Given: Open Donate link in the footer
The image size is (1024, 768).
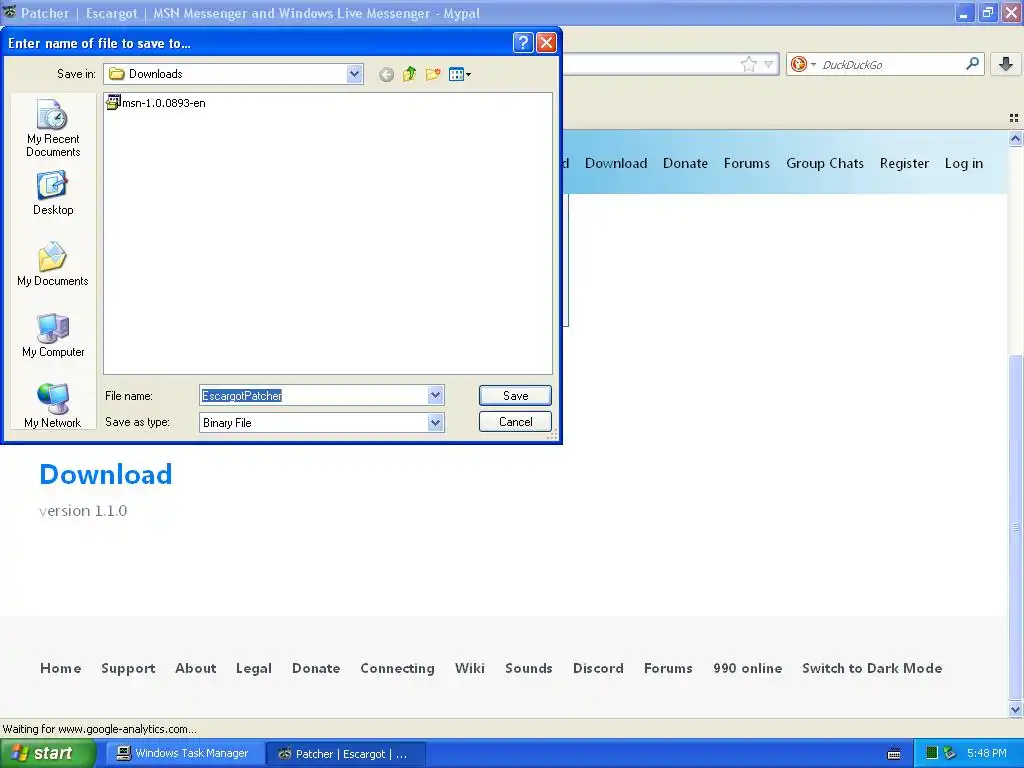Looking at the screenshot, I should [316, 668].
